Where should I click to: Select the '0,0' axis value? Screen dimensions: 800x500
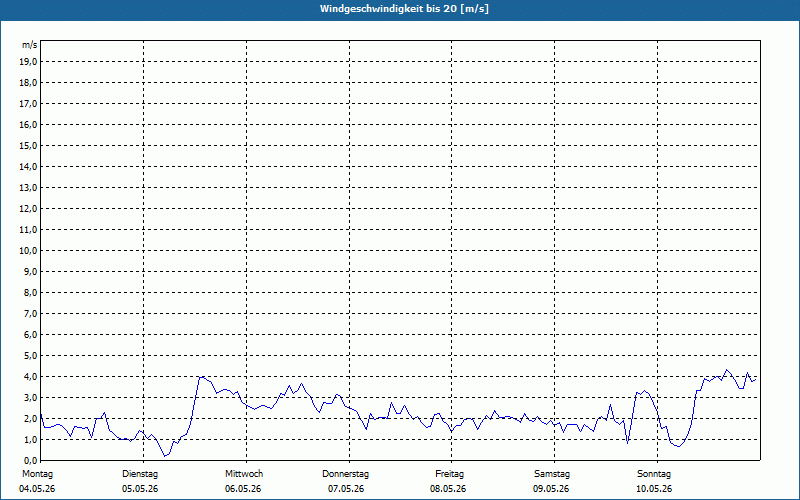coord(30,461)
